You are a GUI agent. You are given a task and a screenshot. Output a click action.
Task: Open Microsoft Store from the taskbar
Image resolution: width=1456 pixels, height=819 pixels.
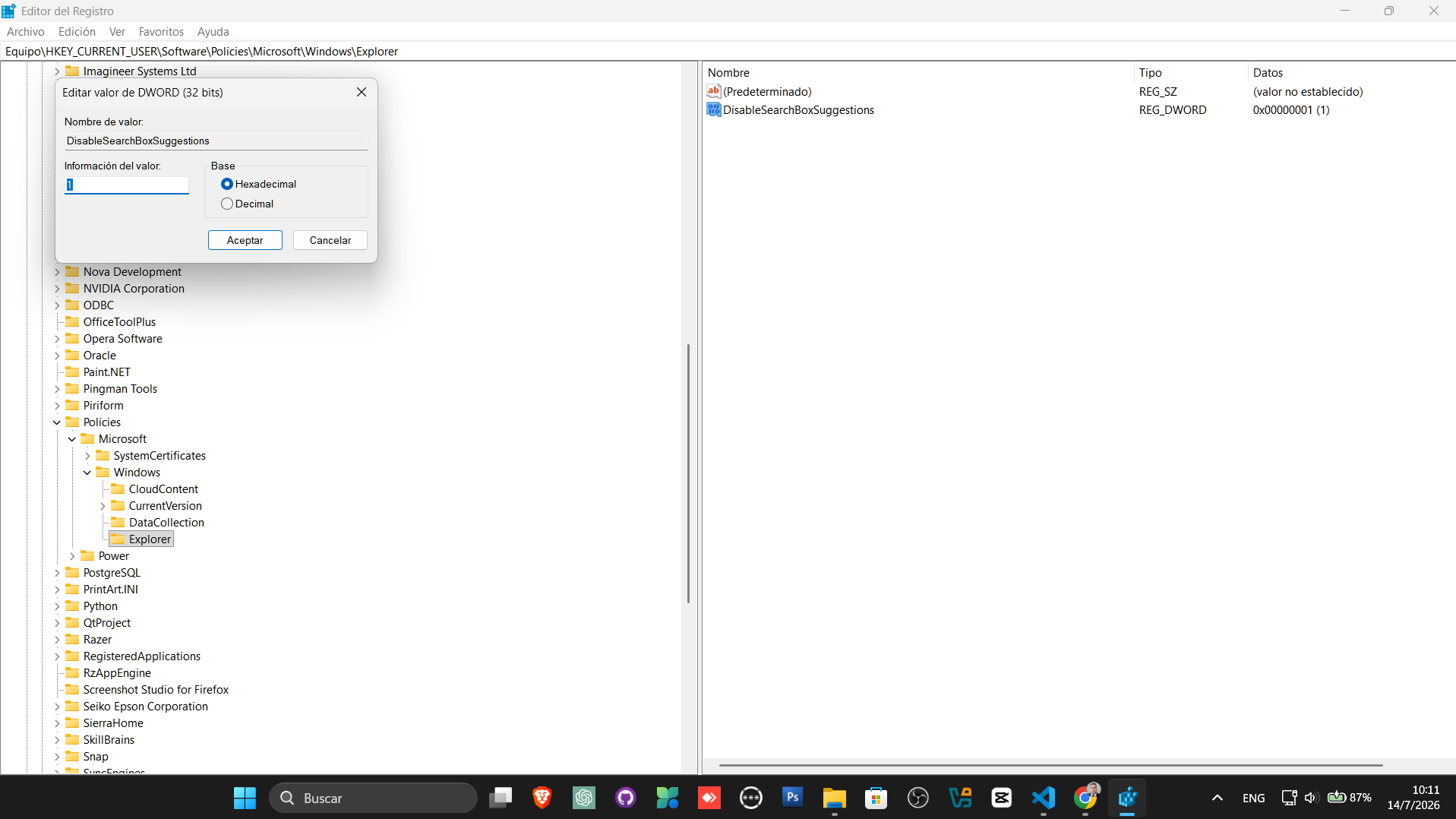[876, 798]
